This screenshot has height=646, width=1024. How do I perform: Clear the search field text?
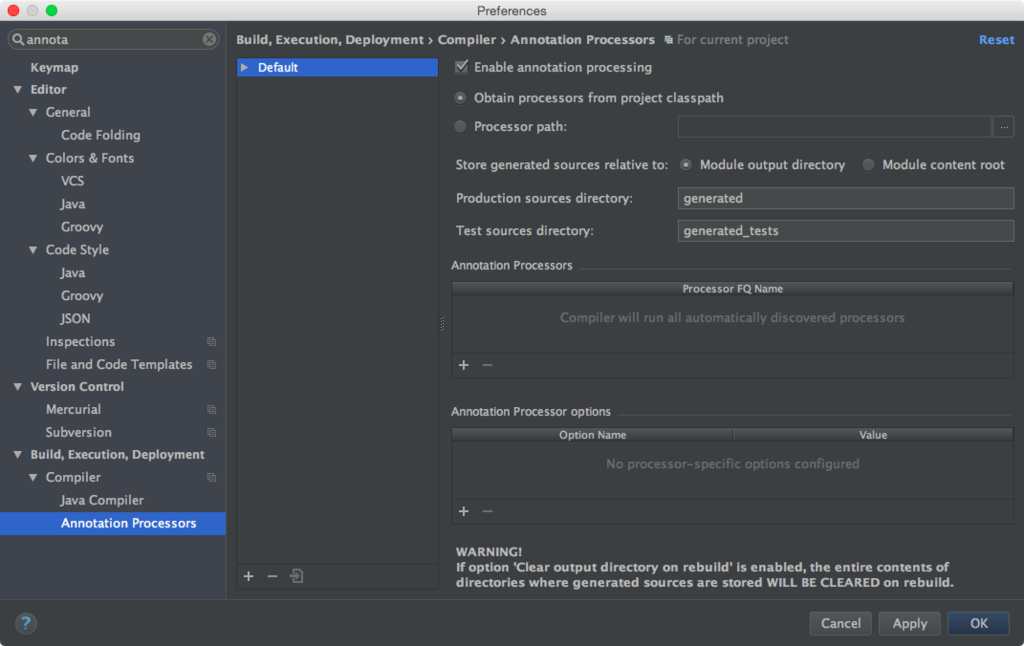tap(209, 39)
